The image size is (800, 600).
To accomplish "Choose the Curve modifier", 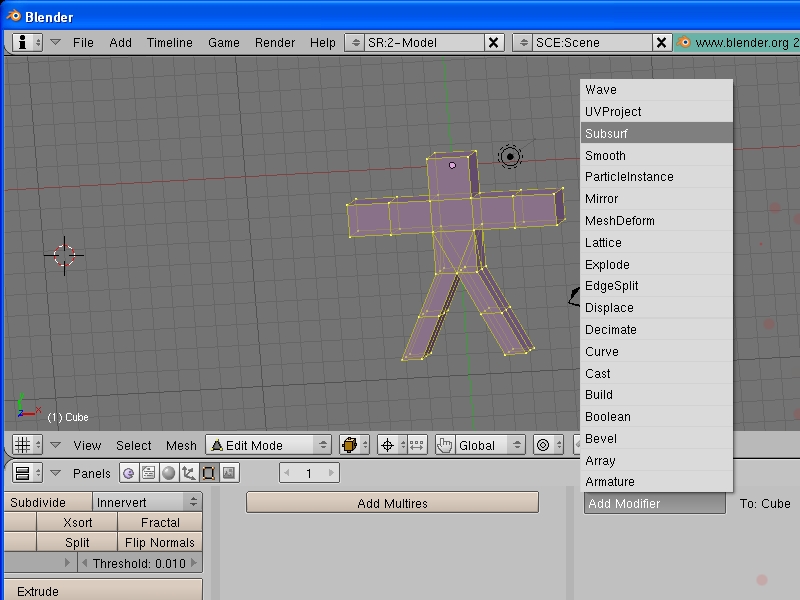I will [657, 352].
